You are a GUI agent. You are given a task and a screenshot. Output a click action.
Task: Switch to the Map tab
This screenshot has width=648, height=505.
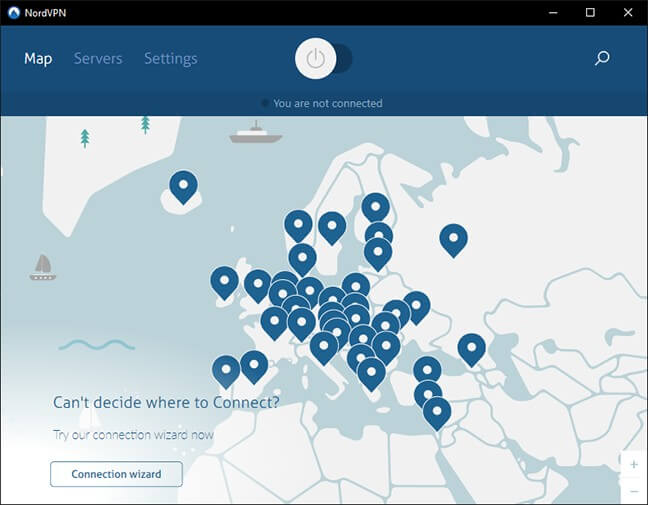(38, 58)
